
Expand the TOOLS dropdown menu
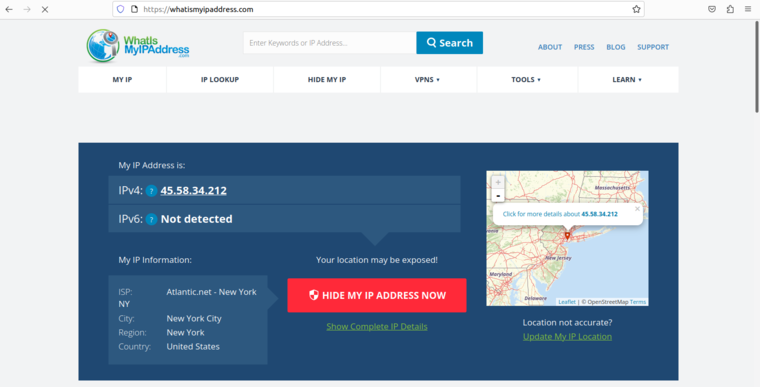click(526, 80)
